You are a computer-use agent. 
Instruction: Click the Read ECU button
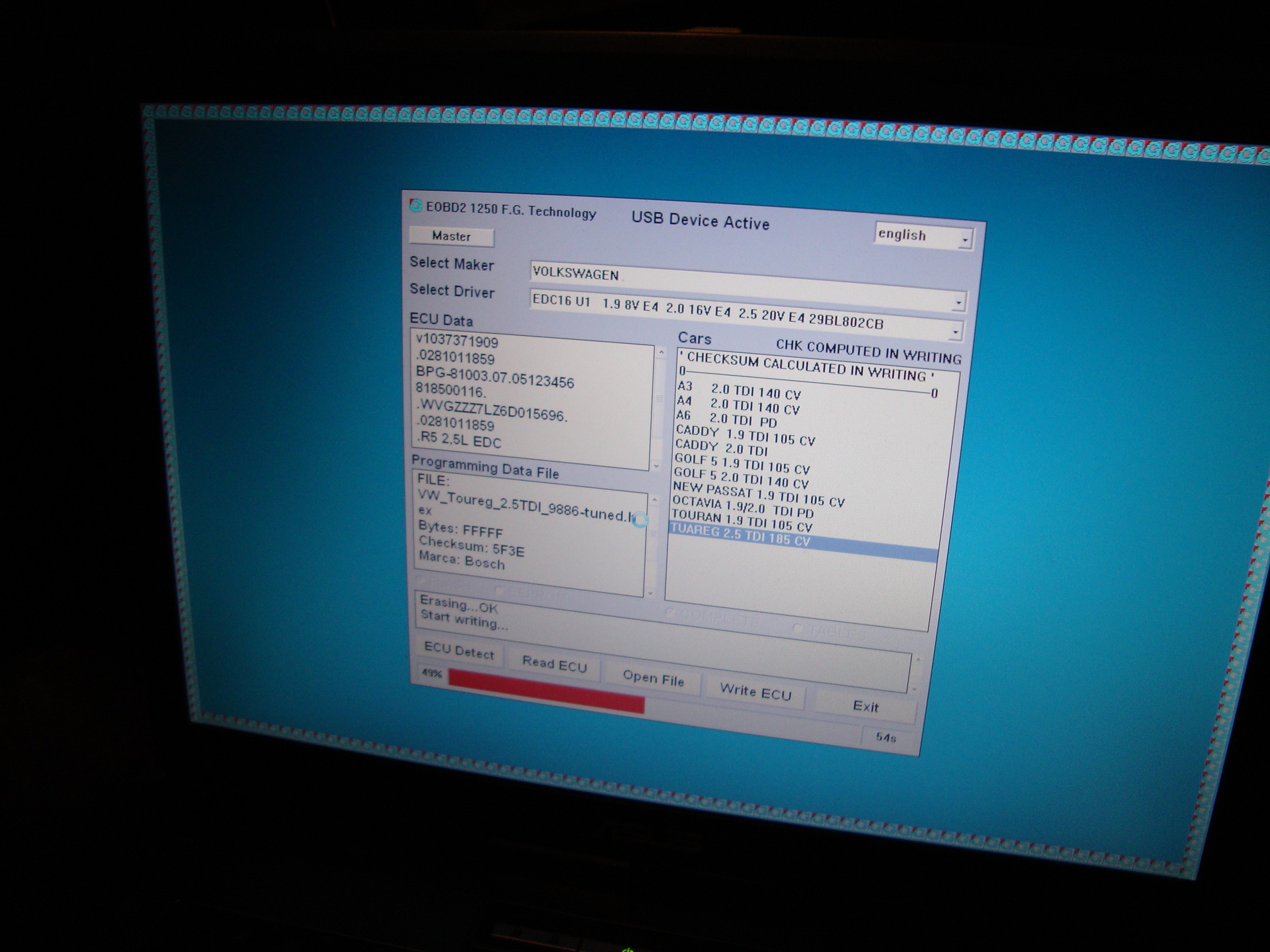point(554,664)
